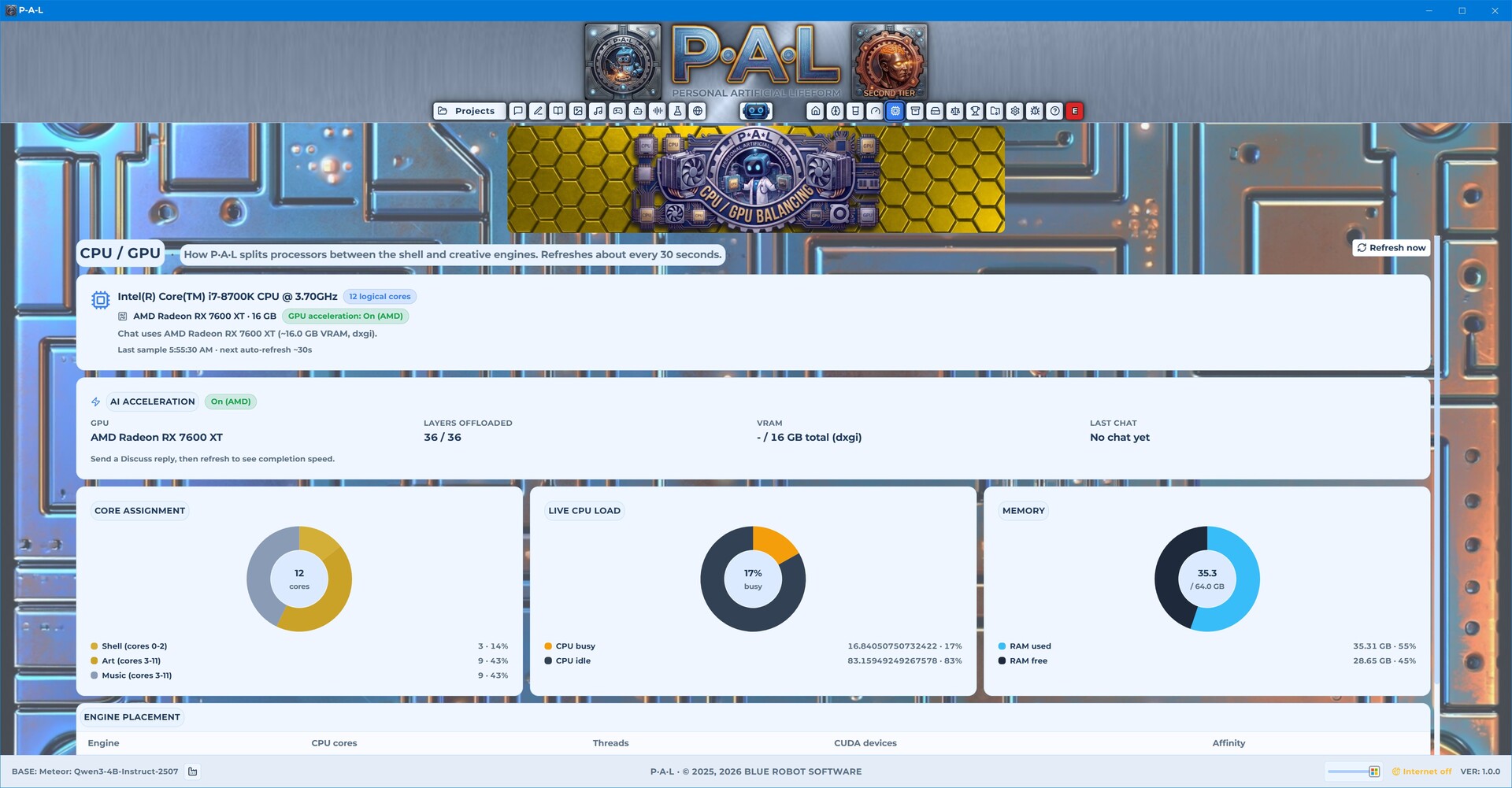Click the CPU busy legend entry

click(x=570, y=646)
